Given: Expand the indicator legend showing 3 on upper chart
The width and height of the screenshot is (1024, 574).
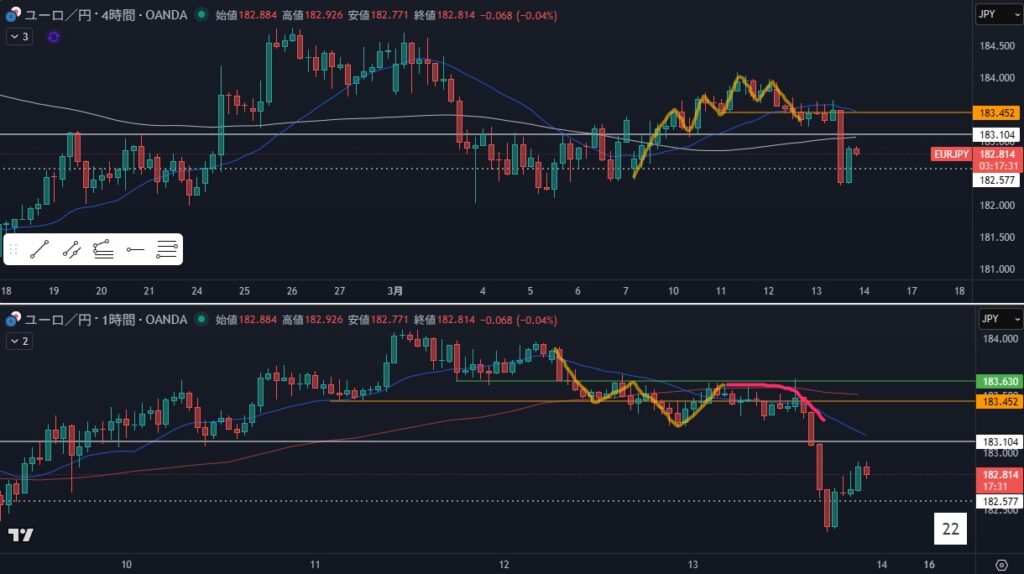Looking at the screenshot, I should pyautogui.click(x=19, y=37).
